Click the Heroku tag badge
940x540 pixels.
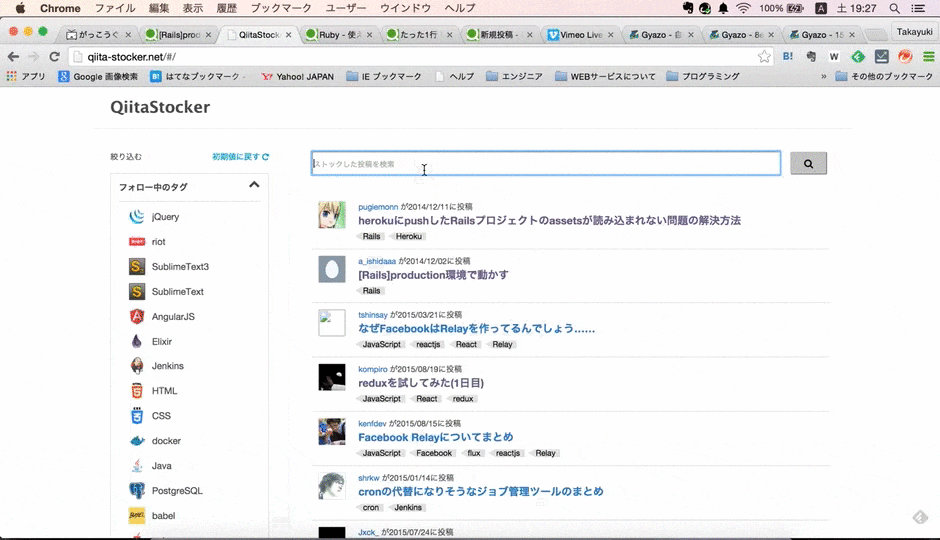coord(408,236)
